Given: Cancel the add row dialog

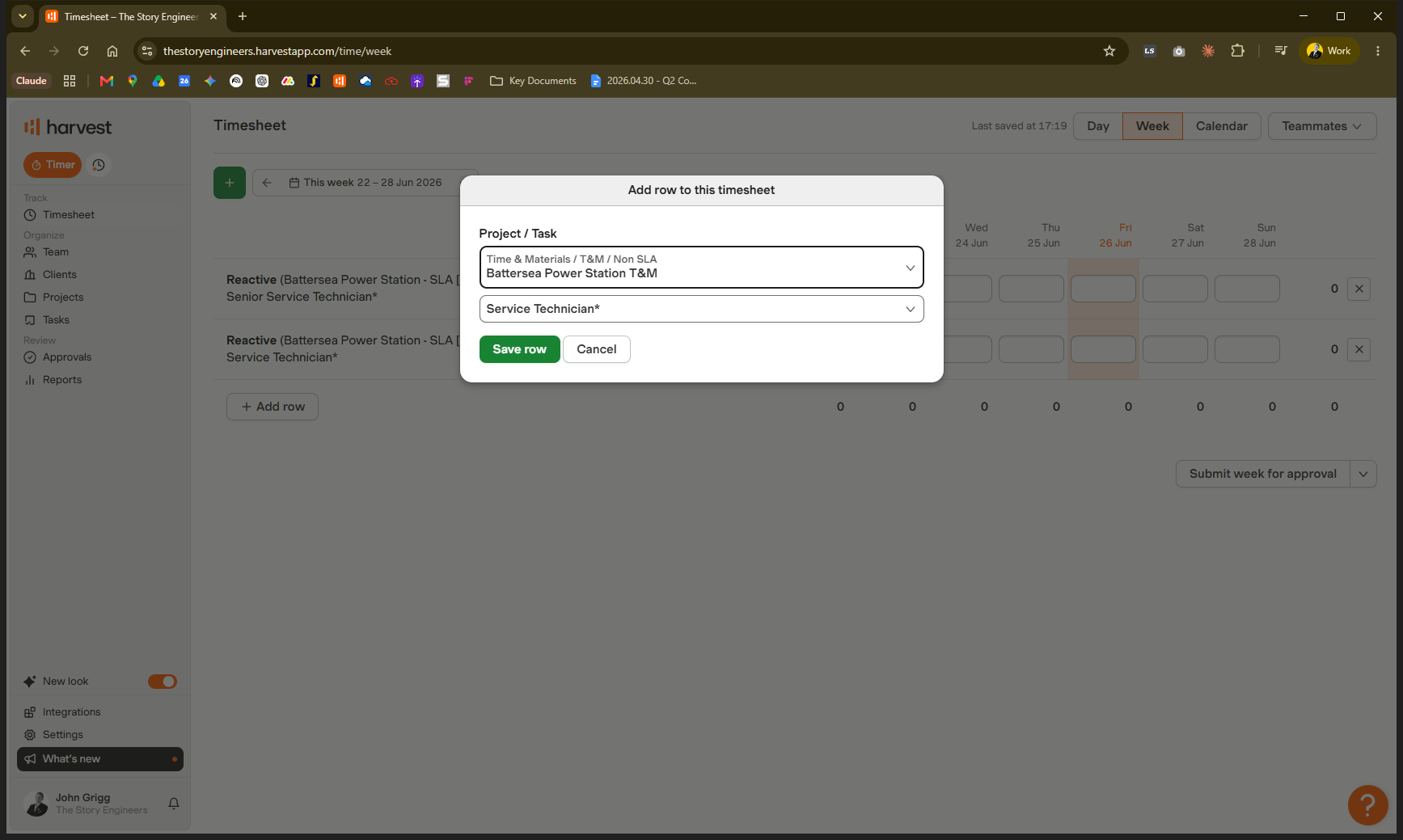Looking at the screenshot, I should (597, 349).
